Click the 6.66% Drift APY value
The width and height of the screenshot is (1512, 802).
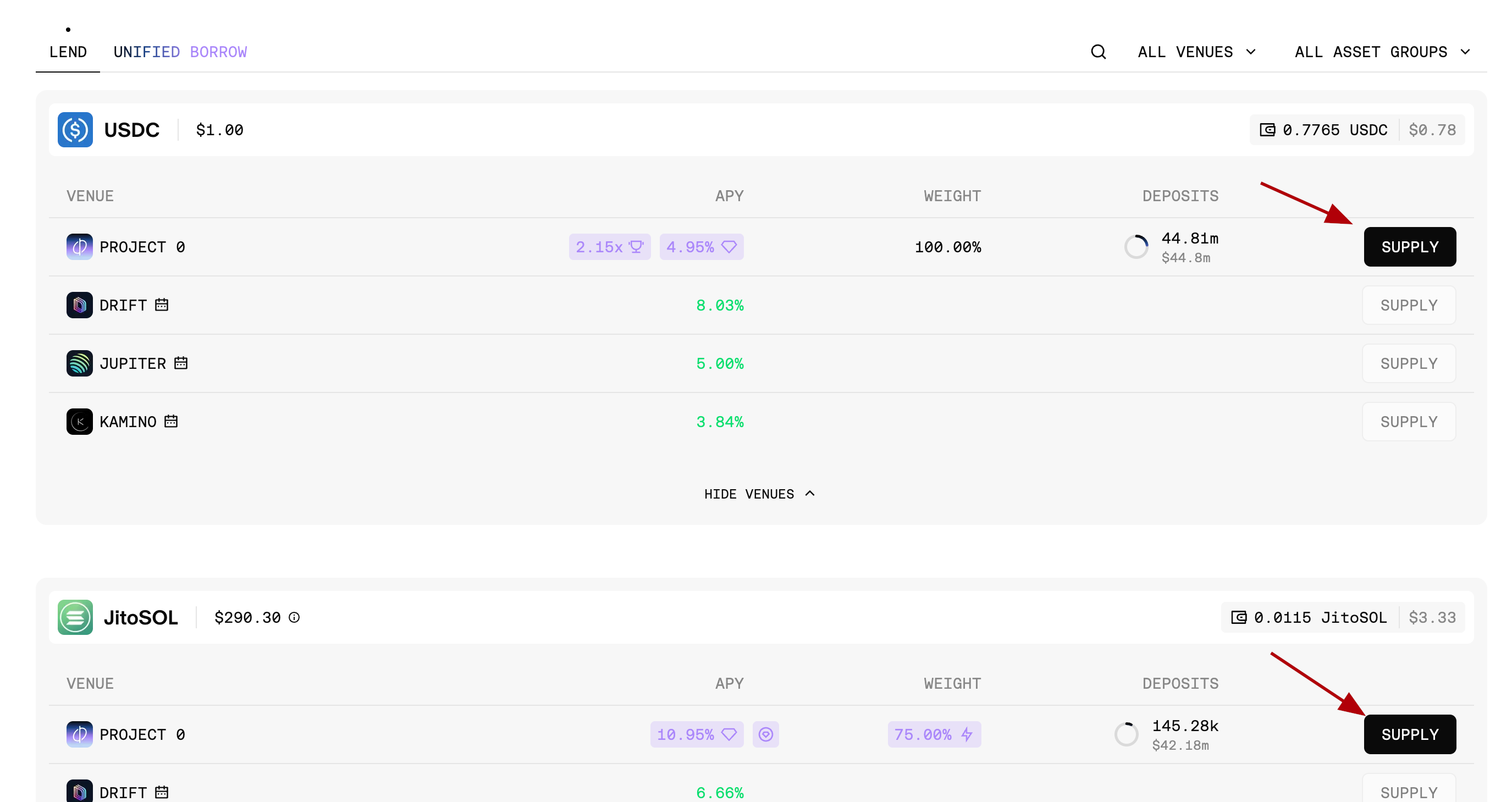720,792
